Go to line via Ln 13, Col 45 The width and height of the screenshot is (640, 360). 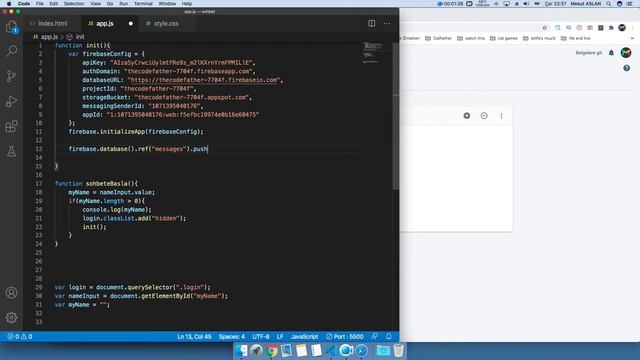coord(194,336)
